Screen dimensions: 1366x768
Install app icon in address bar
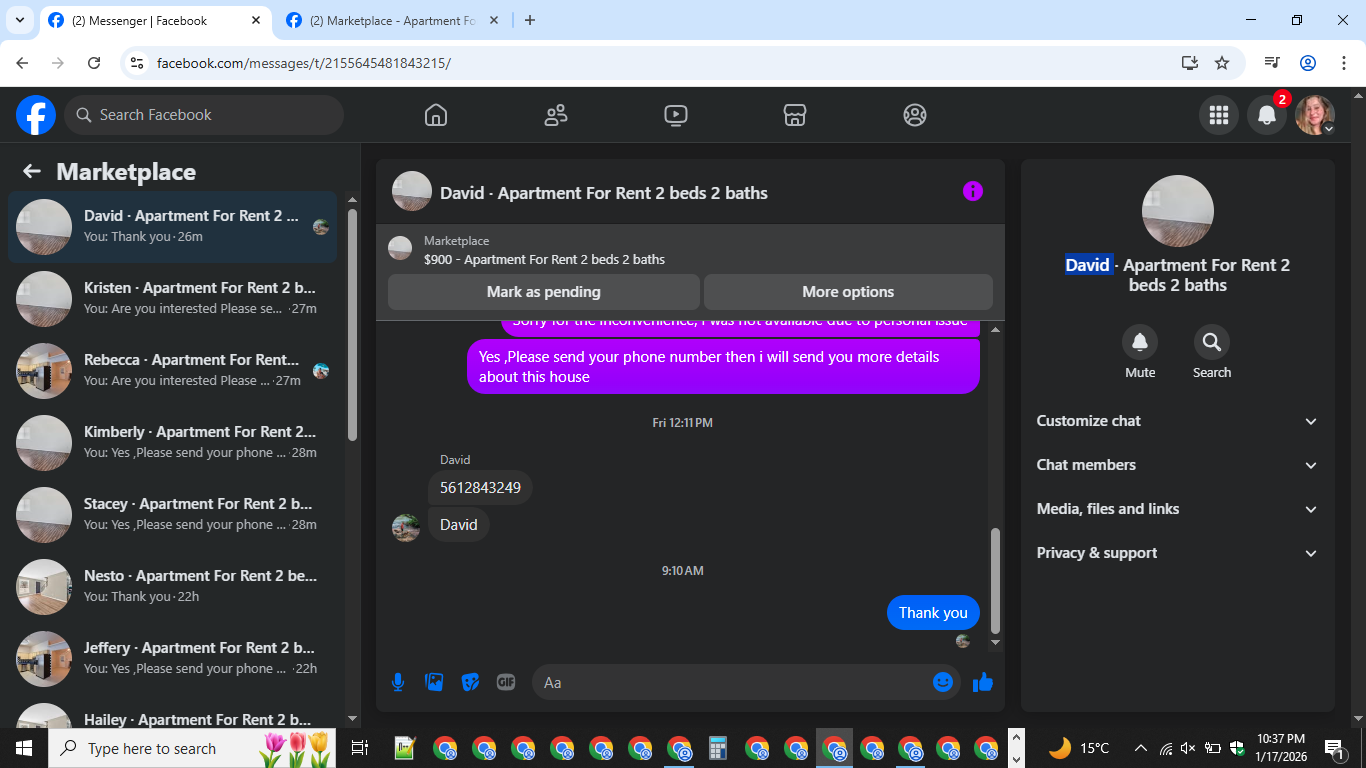click(x=1189, y=63)
